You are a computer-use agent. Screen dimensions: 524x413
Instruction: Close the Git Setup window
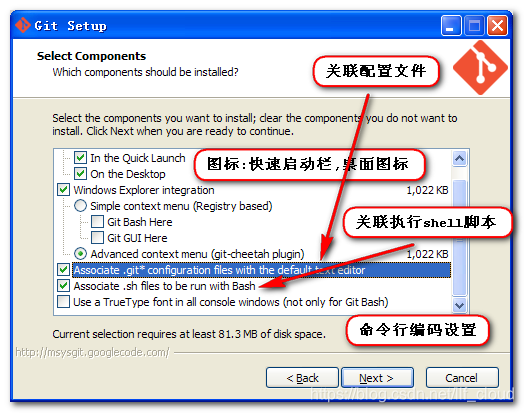pos(497,25)
